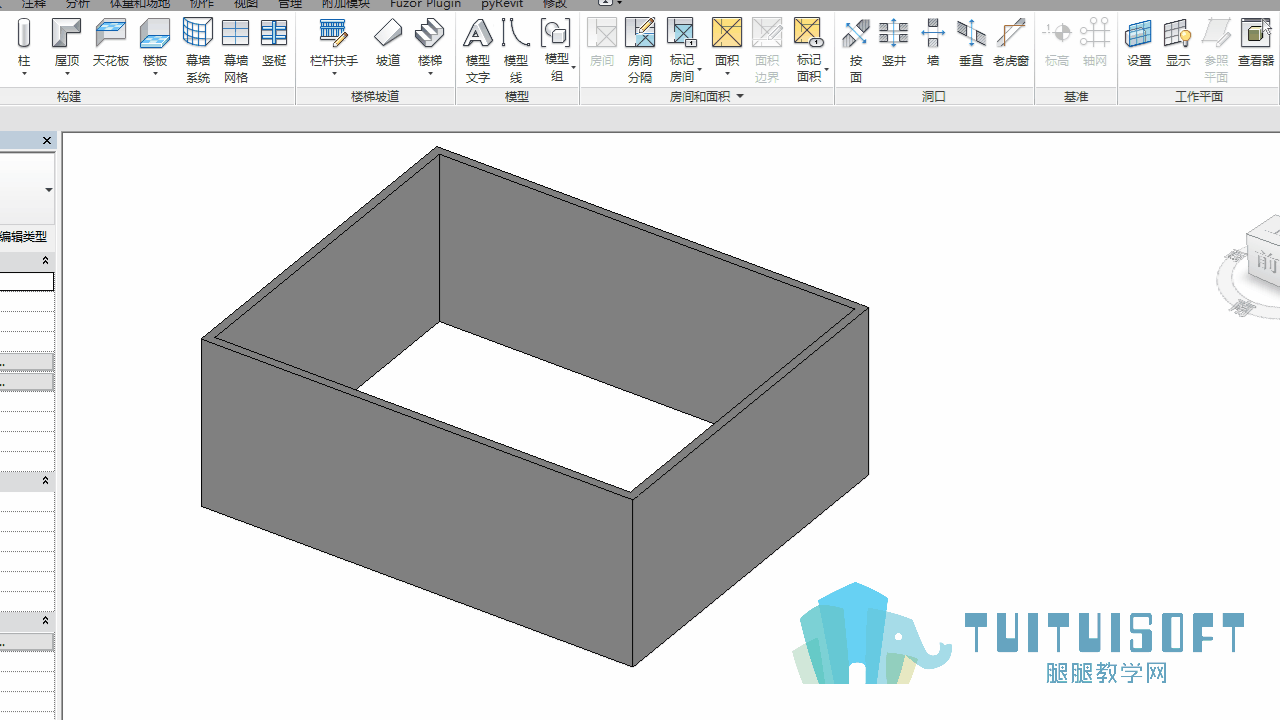Screen dimensions: 1280x720
Task: Select the 柱 (Column) tool
Action: click(x=24, y=44)
